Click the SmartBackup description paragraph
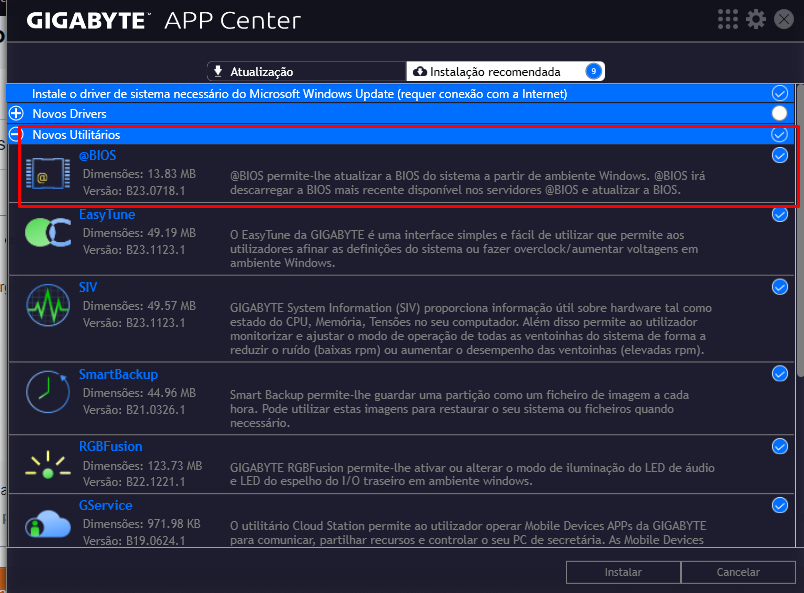 (x=459, y=409)
